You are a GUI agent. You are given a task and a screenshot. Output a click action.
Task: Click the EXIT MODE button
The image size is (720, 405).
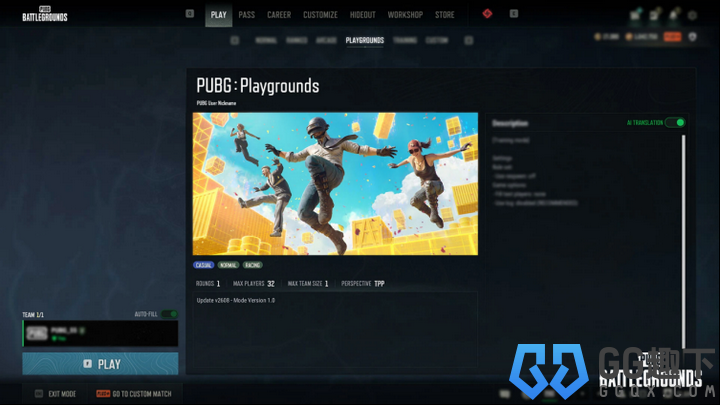coord(56,394)
